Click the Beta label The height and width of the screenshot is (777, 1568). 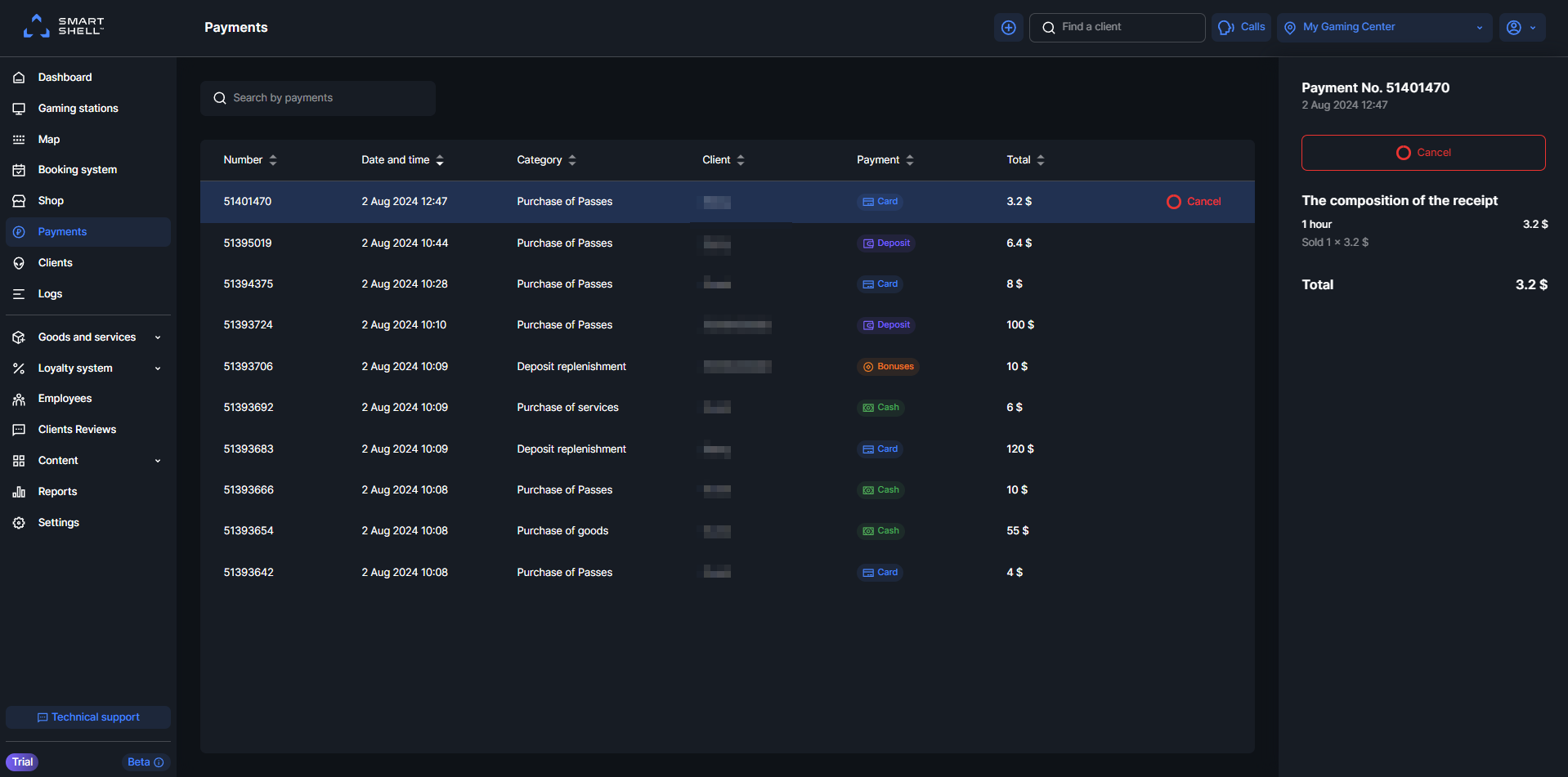click(138, 762)
